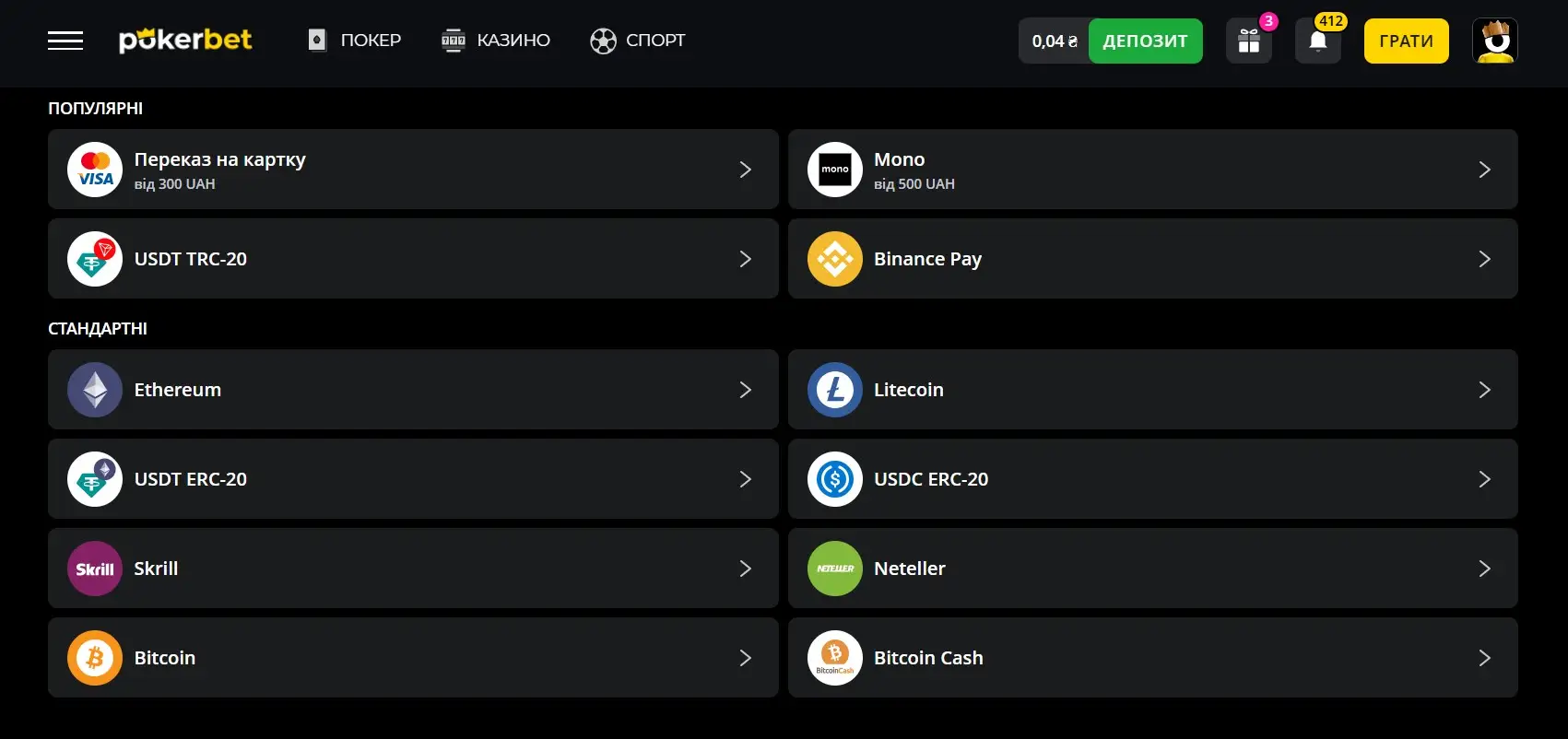Click the Binance Pay icon
Viewport: 1568px width, 739px height.
click(834, 259)
